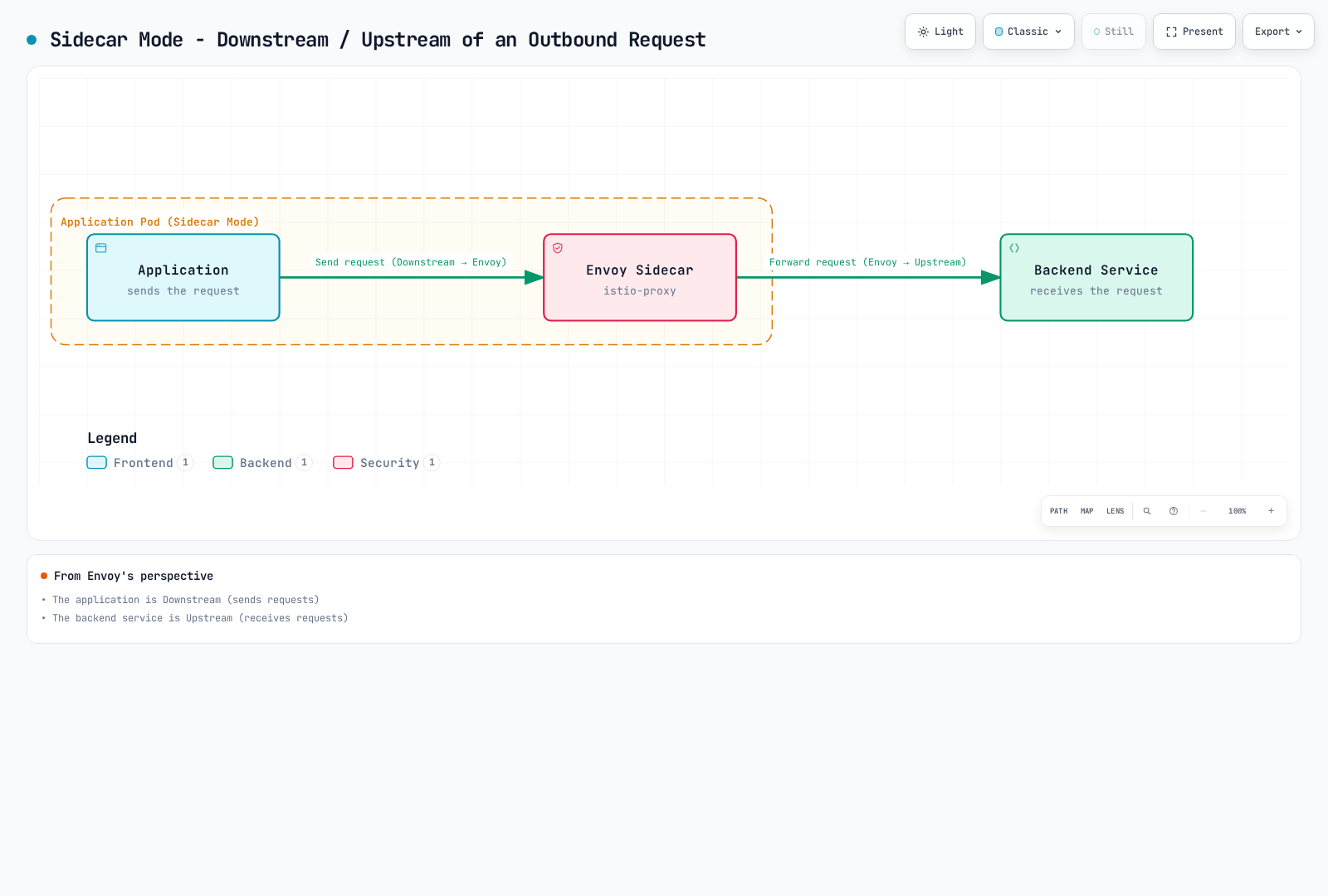The width and height of the screenshot is (1328, 896).
Task: Switch to LENS mode
Action: click(1116, 511)
